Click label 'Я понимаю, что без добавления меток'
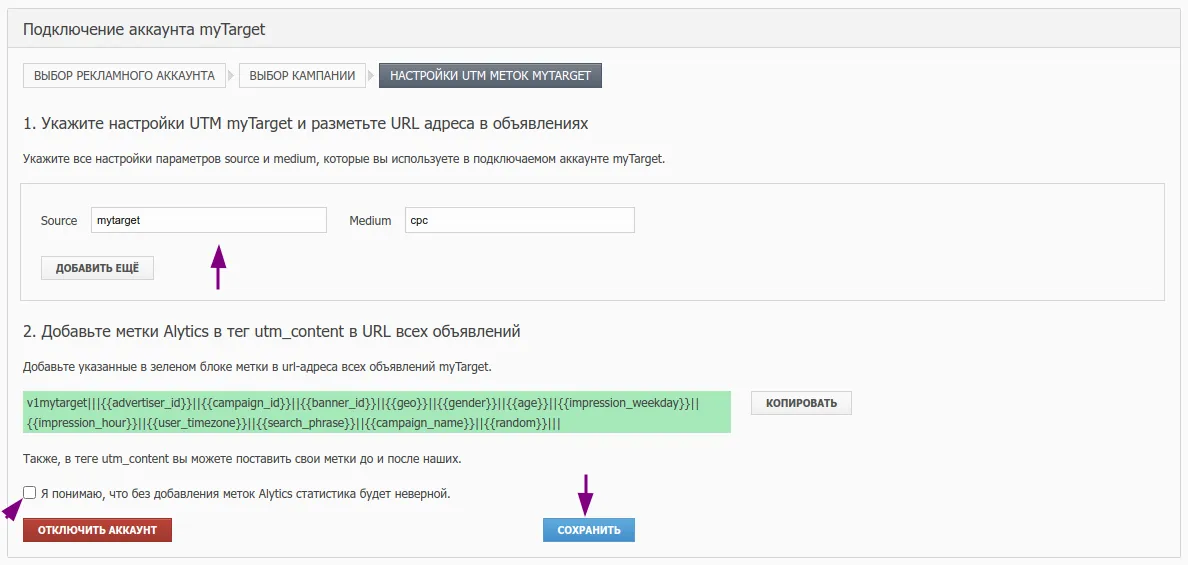The height and width of the screenshot is (565, 1188). pyautogui.click(x=245, y=494)
